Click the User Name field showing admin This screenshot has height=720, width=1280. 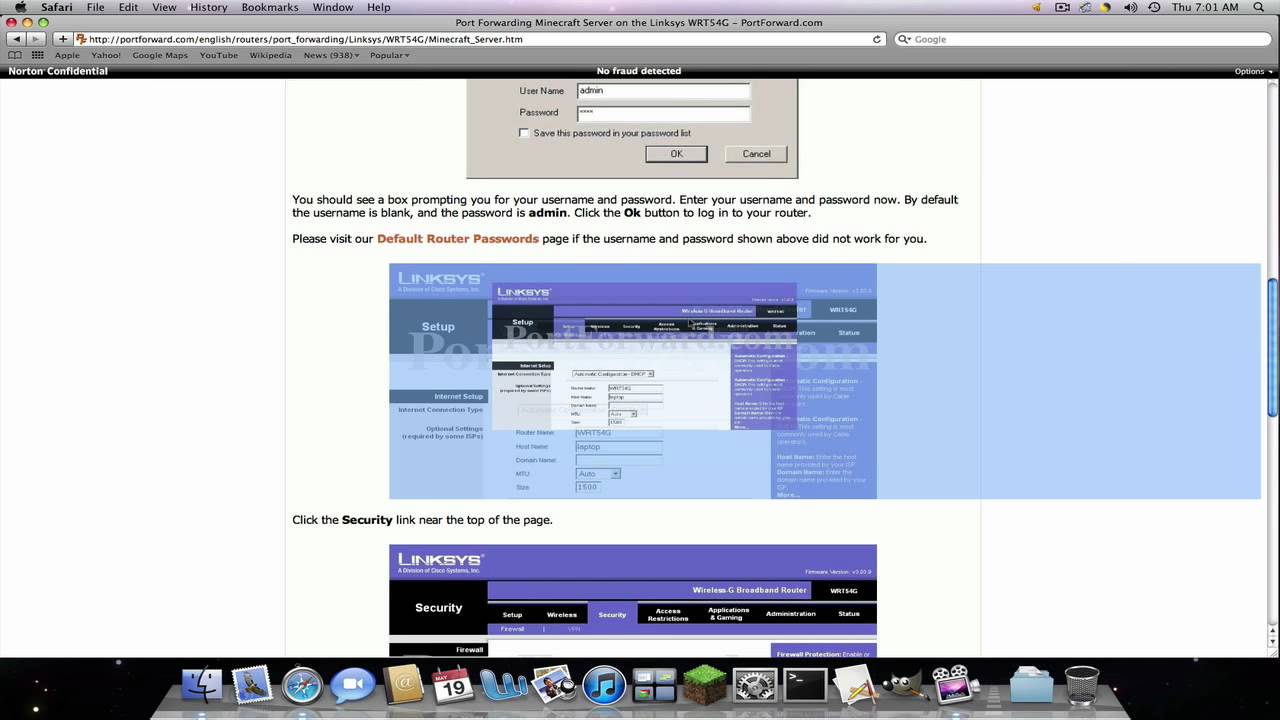click(663, 91)
